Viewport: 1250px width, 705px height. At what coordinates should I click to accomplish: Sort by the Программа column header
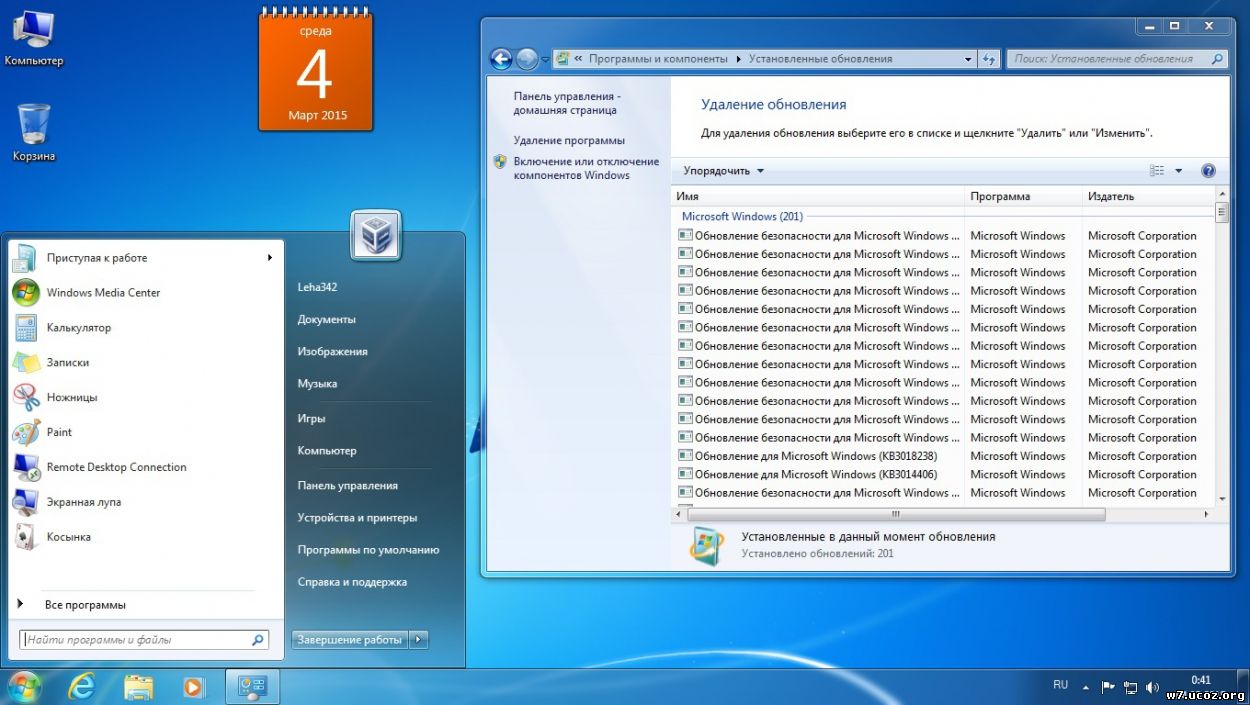click(1023, 197)
